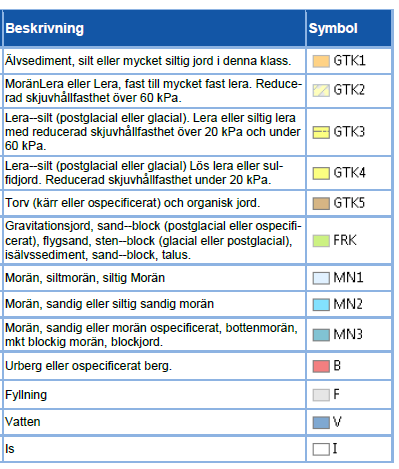Pick the red B bedrock swatch
The height and width of the screenshot is (469, 399).
[321, 366]
